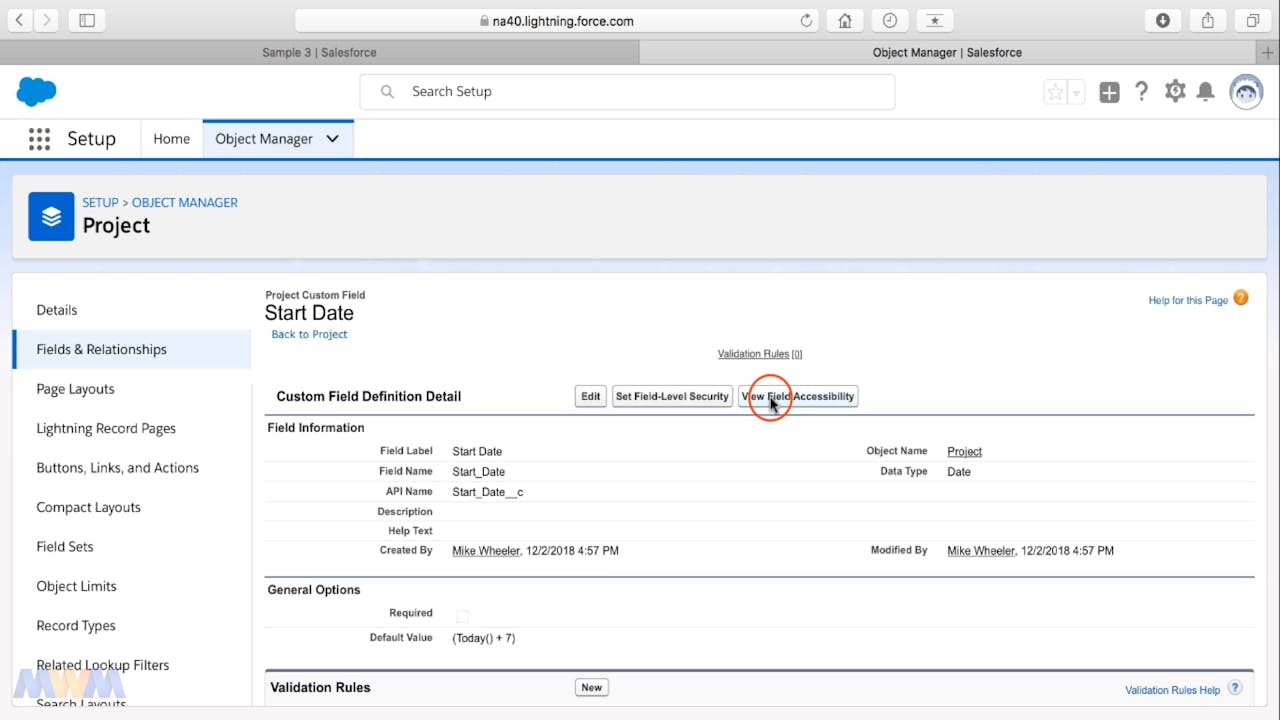Click the Edit button for Start Date
Image resolution: width=1280 pixels, height=720 pixels.
click(591, 396)
